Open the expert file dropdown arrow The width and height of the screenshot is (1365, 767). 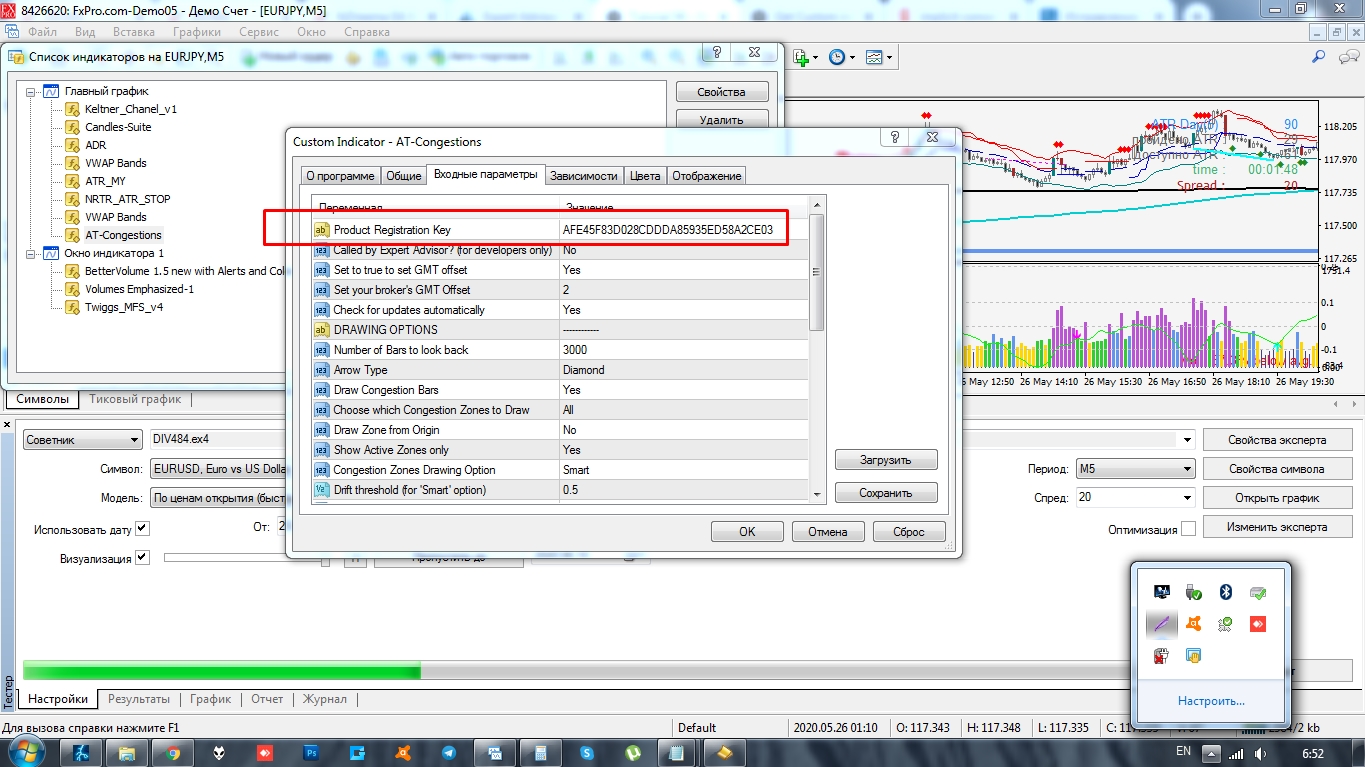click(1187, 440)
